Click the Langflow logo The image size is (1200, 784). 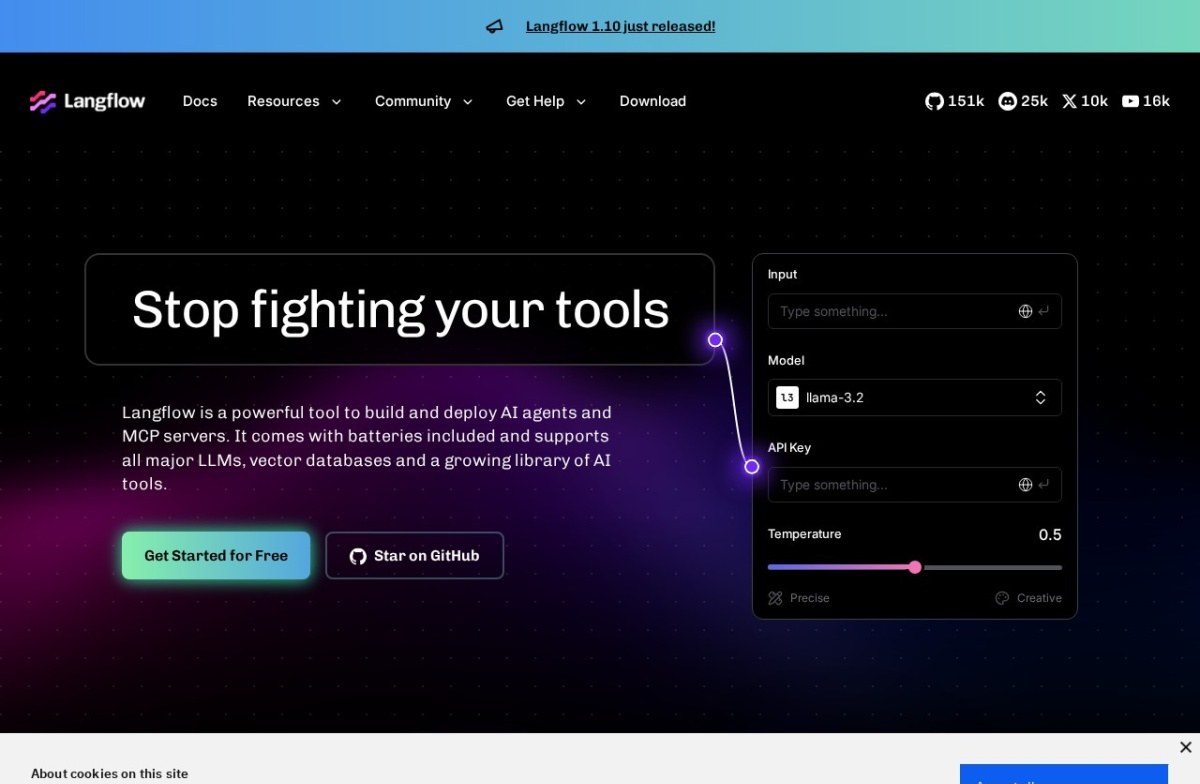point(87,101)
